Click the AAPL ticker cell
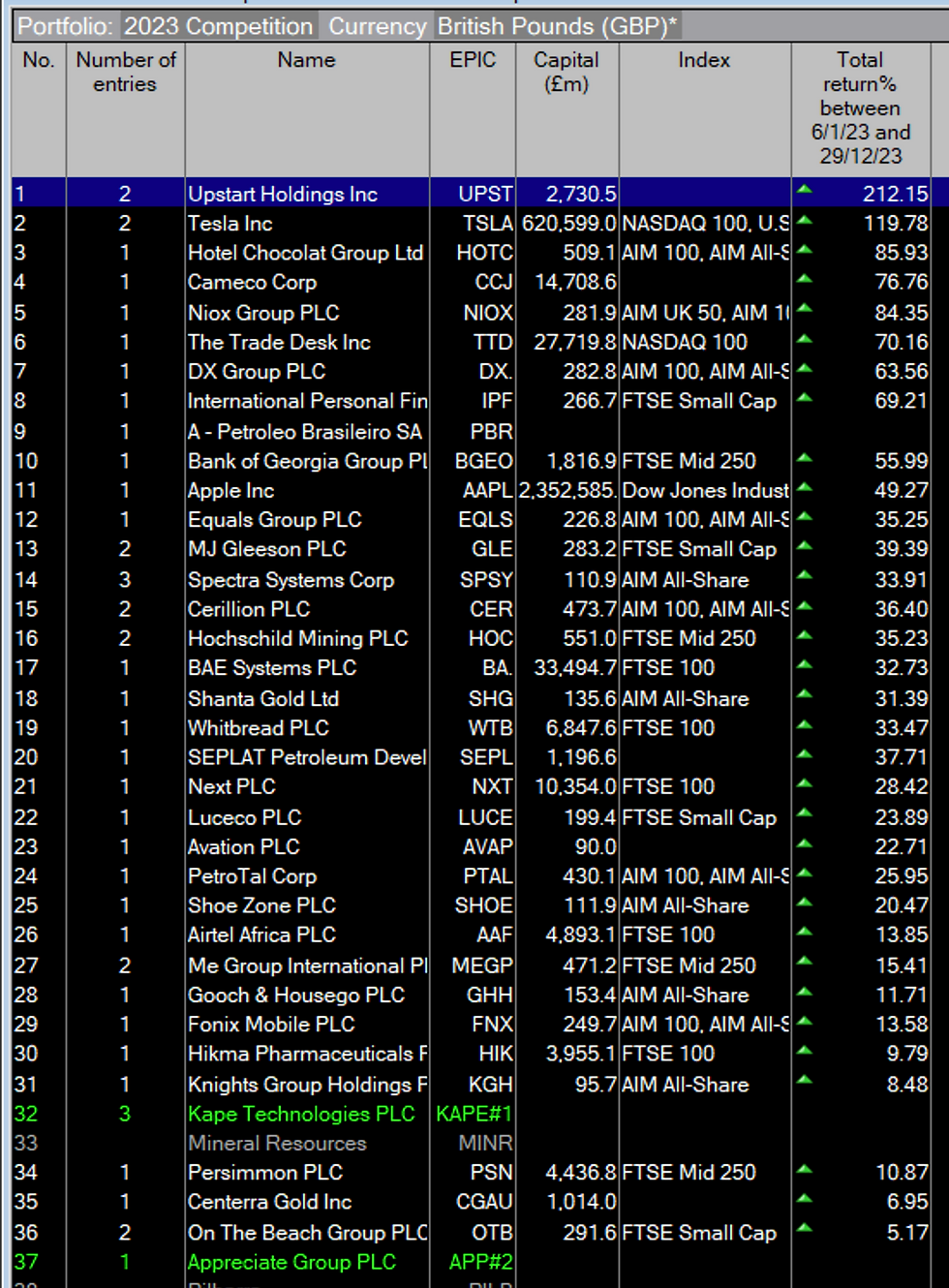Screen dimensions: 949x1288 click(487, 490)
